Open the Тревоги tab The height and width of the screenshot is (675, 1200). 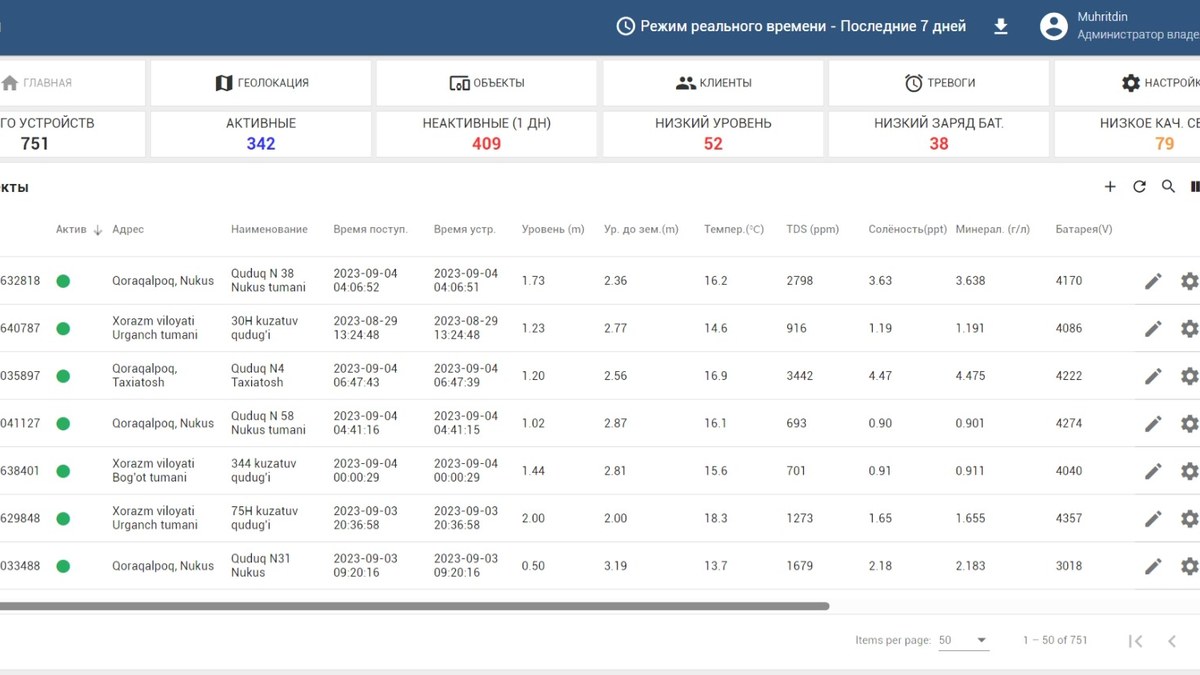click(x=939, y=83)
